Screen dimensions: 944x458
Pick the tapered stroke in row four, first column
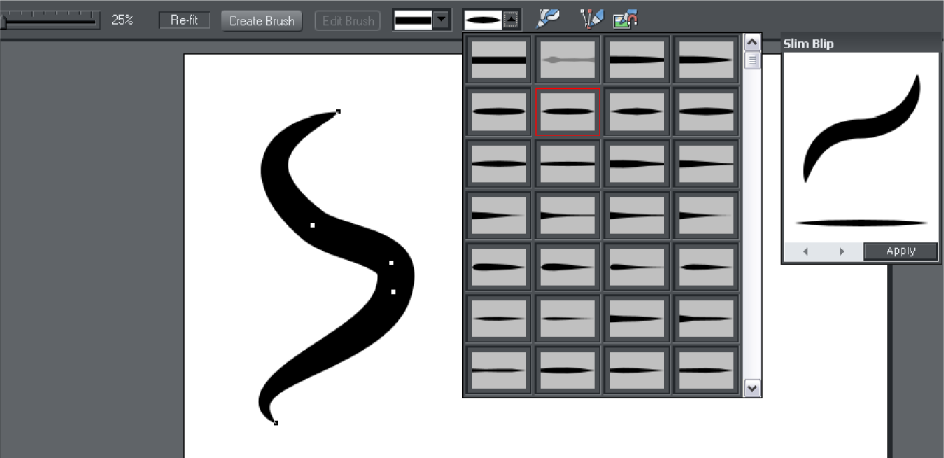pyautogui.click(x=498, y=215)
